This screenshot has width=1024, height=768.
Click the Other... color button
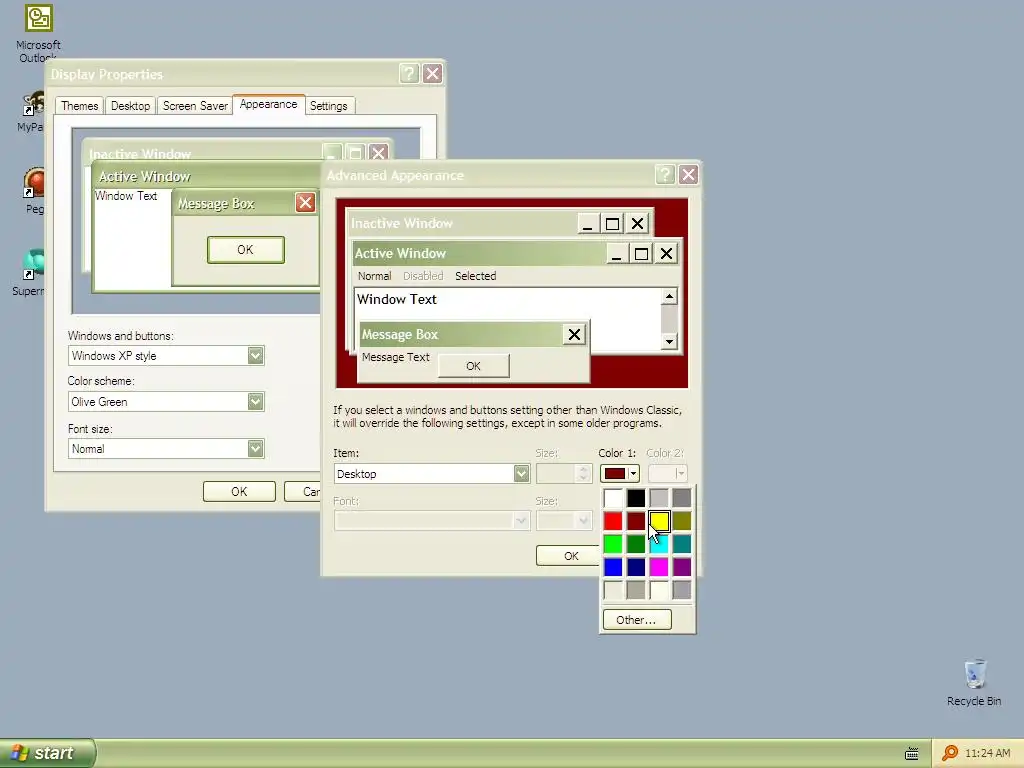click(637, 620)
